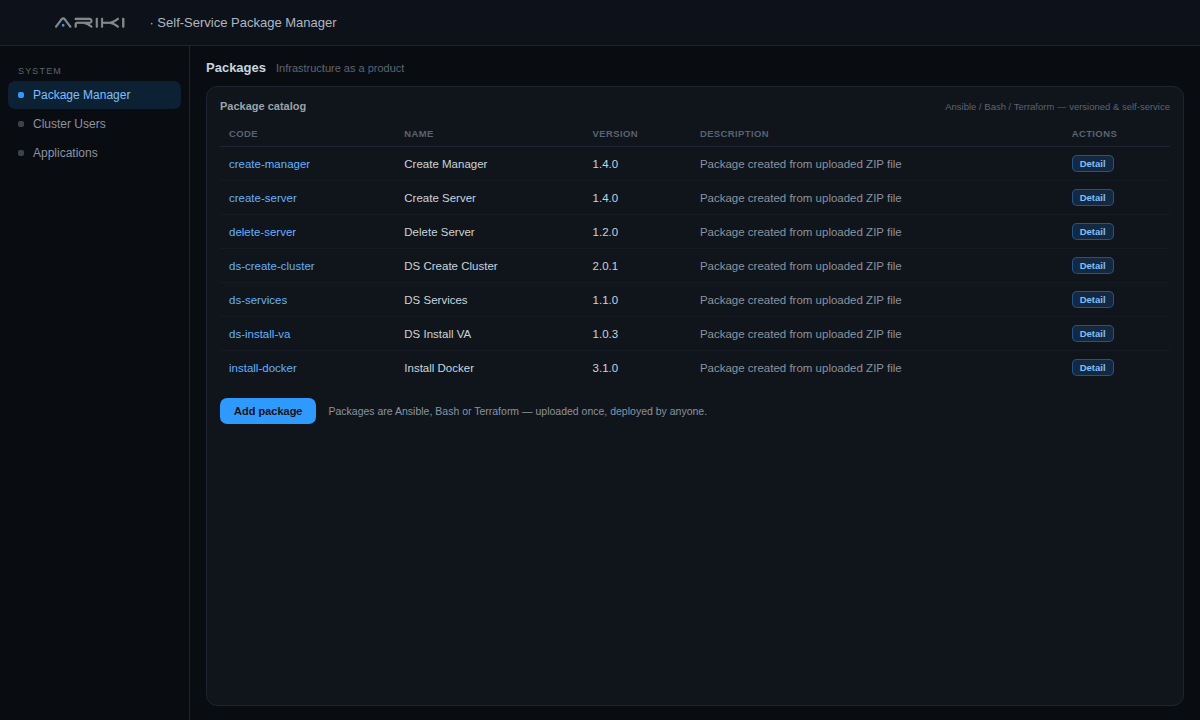Click 'Self-Service Package Manager' header text
This screenshot has width=1200, height=720.
click(247, 22)
